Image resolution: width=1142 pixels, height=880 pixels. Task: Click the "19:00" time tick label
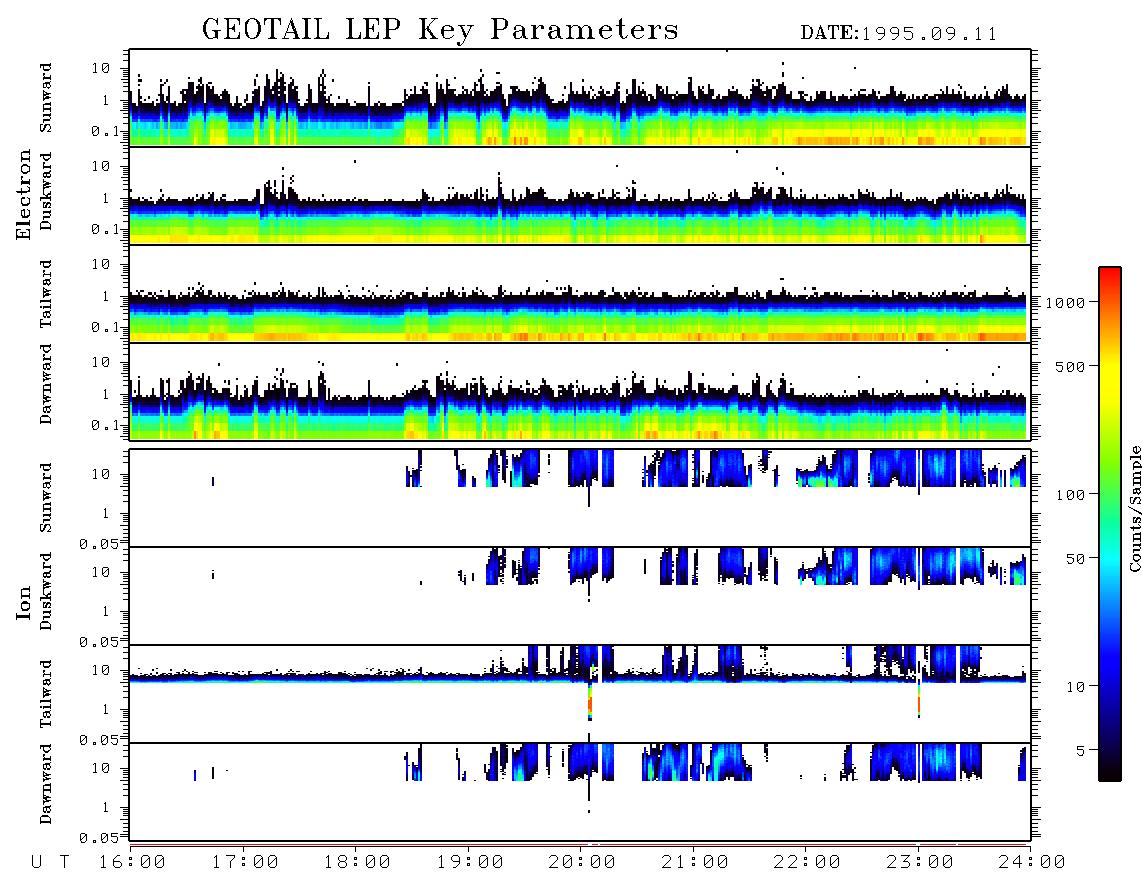pos(470,863)
